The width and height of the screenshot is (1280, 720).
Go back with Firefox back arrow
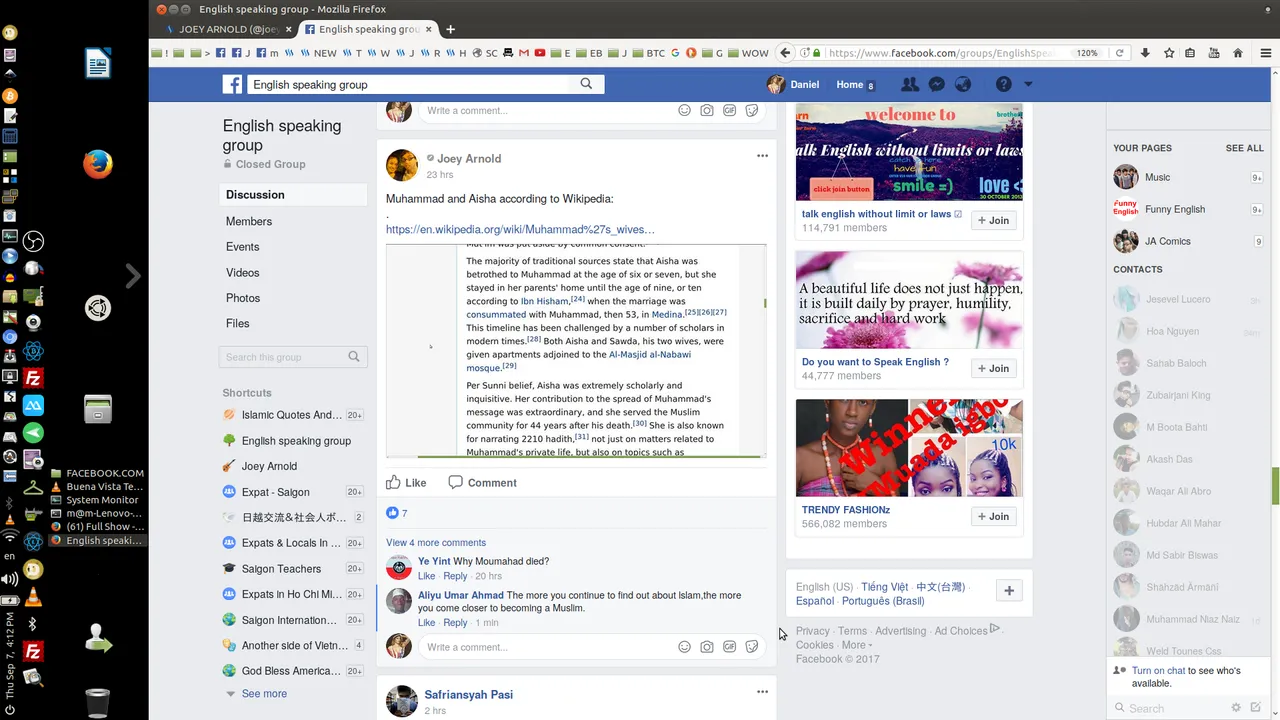tap(786, 53)
